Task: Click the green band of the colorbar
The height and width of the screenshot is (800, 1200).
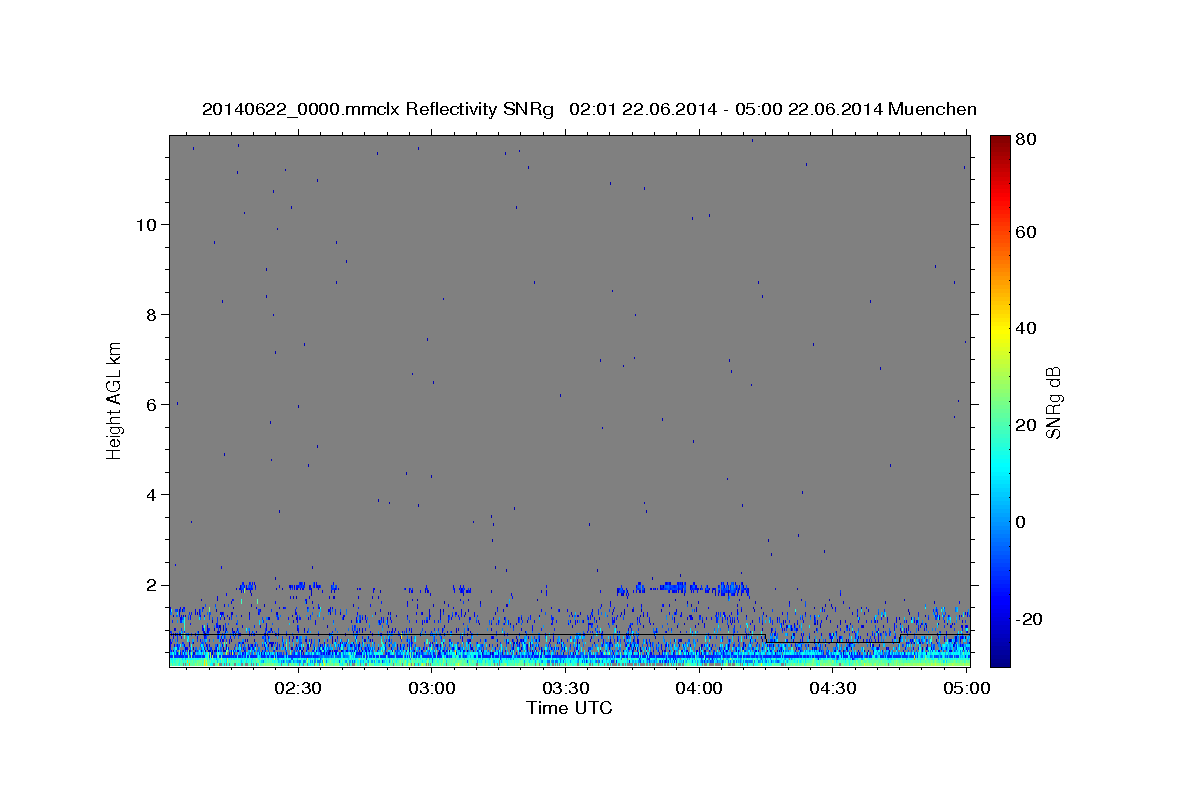Action: pos(1000,400)
